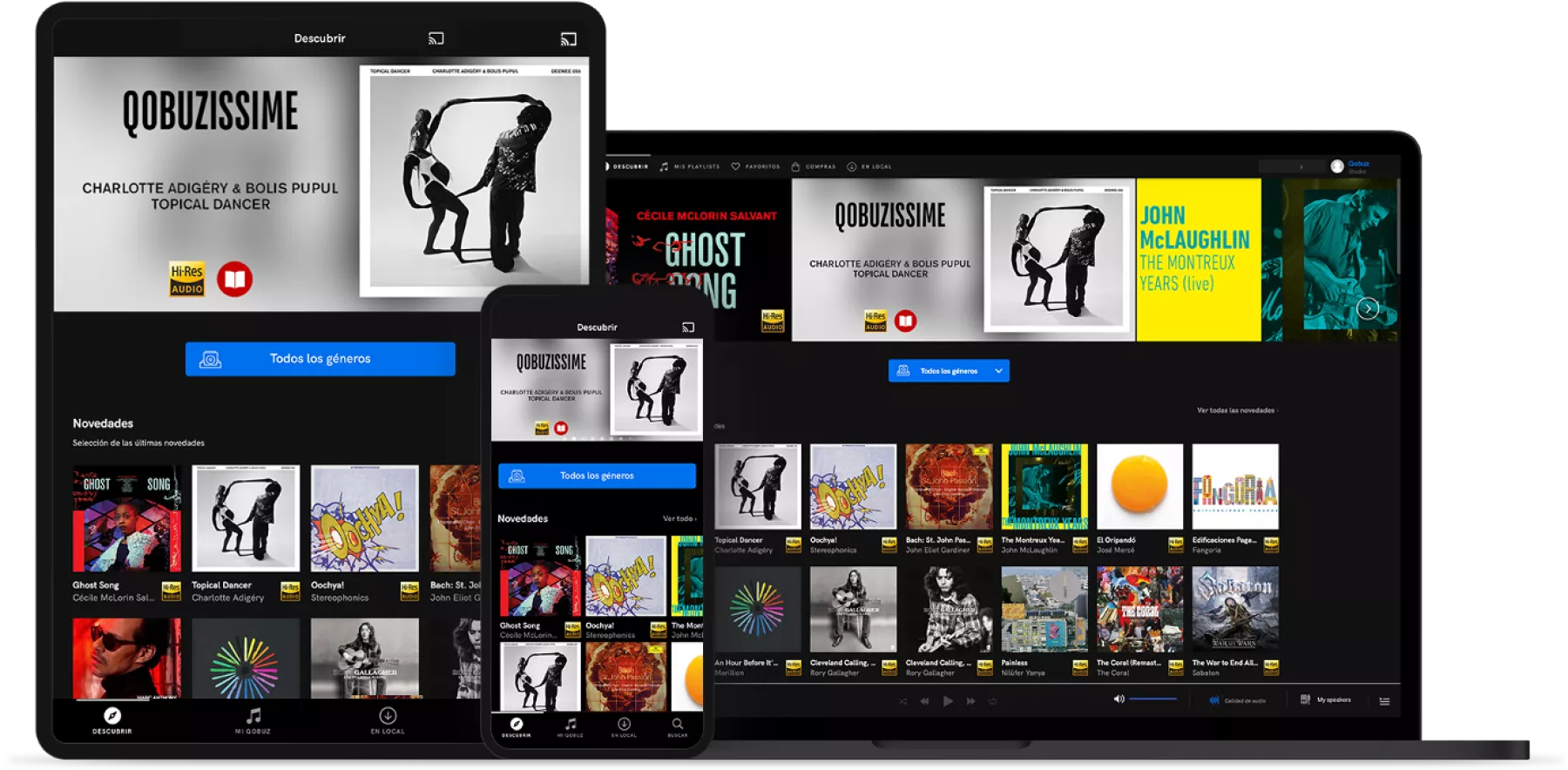The width and height of the screenshot is (1568, 770).
Task: Skip to next track on laptop player
Action: point(970,701)
